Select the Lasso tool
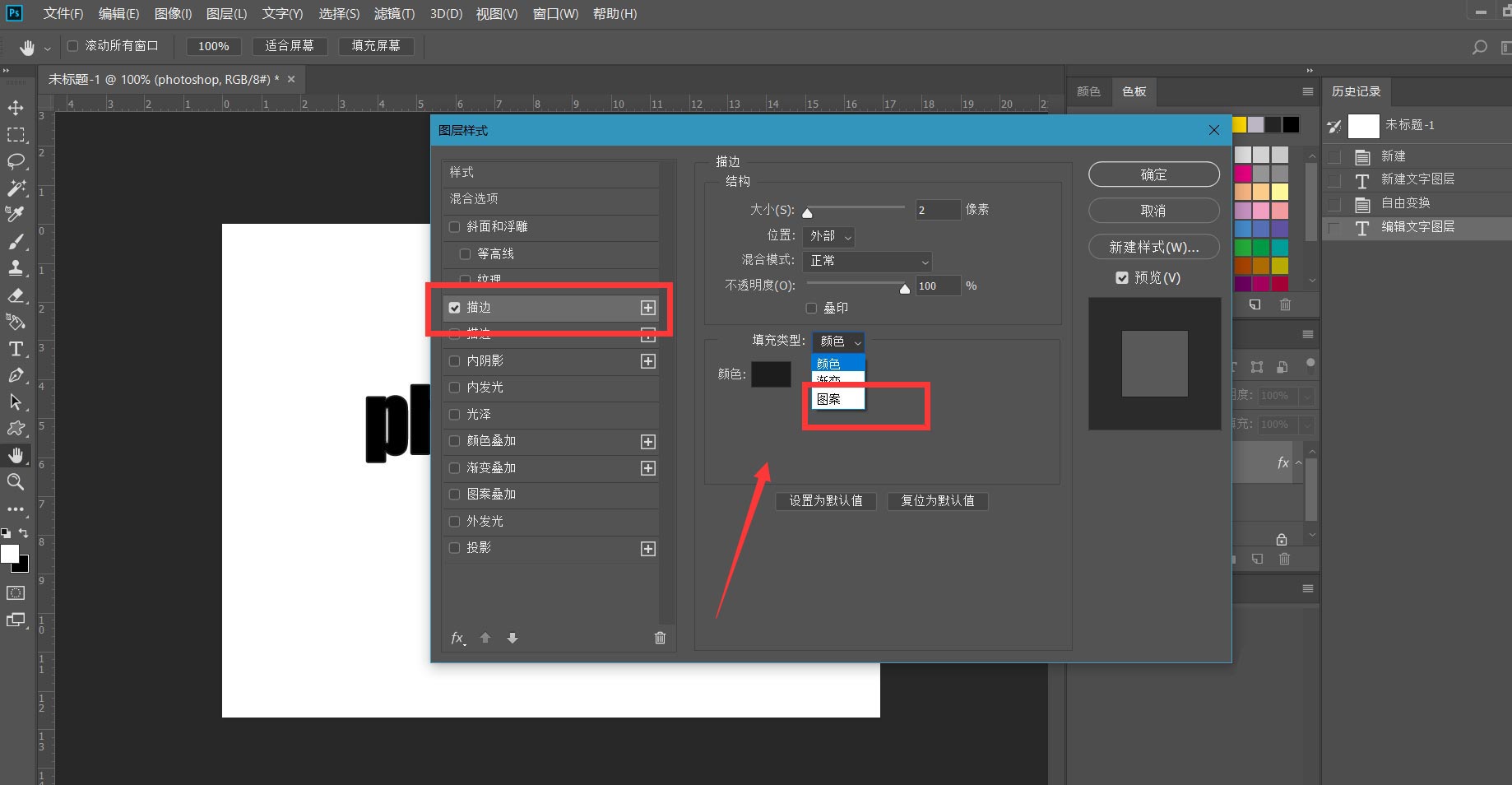The width and height of the screenshot is (1512, 785). coord(16,161)
